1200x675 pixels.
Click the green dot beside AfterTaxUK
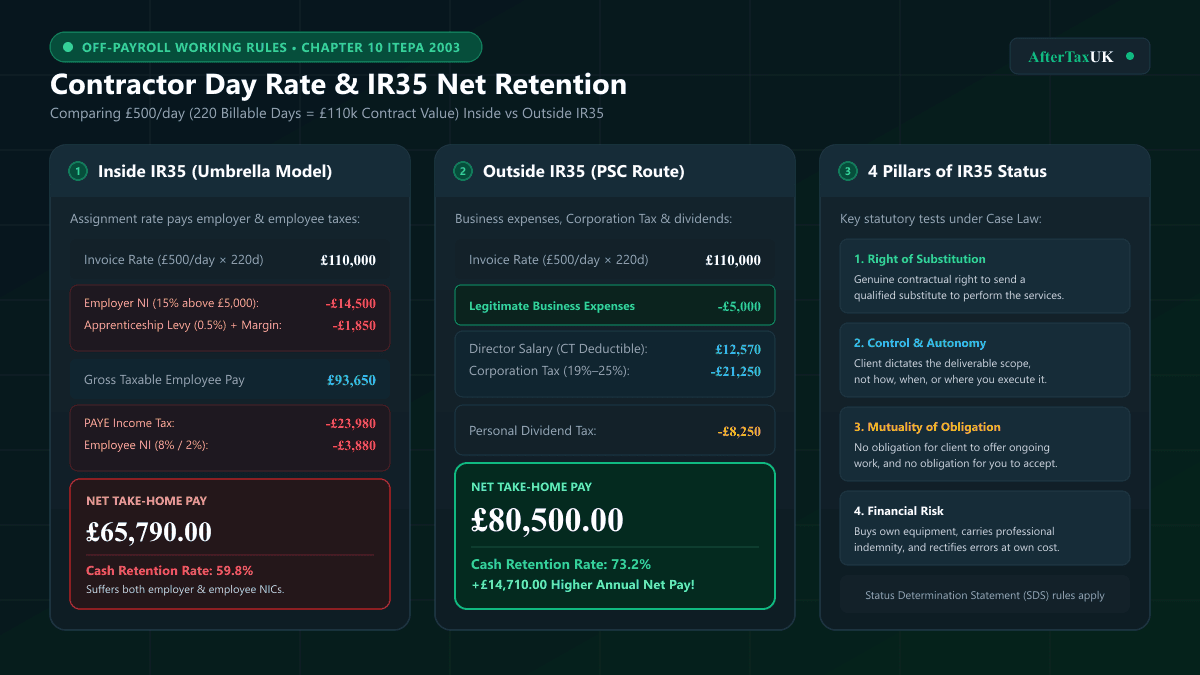1130,56
